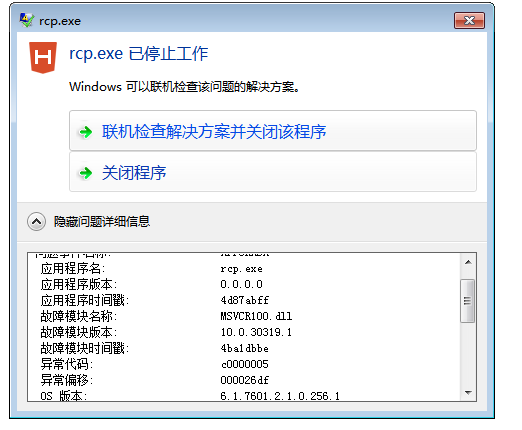Click the 应用程序名 row label
Screen dimensions: 522x430
click(x=73, y=268)
